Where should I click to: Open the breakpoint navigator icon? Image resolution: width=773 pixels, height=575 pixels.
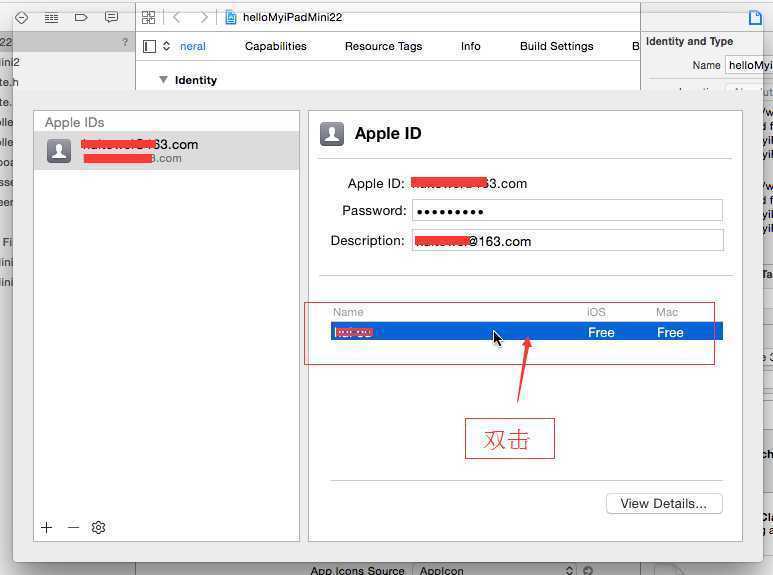[x=22, y=18]
